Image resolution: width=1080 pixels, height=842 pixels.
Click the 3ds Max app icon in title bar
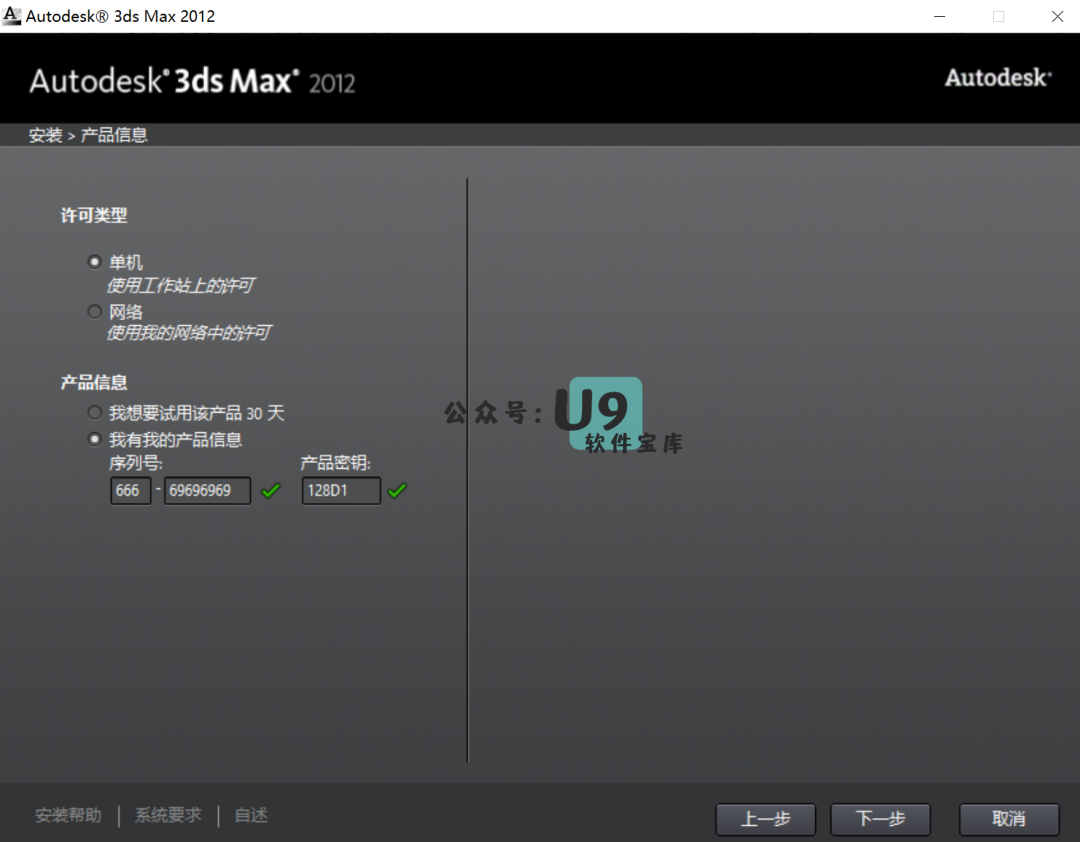point(12,16)
